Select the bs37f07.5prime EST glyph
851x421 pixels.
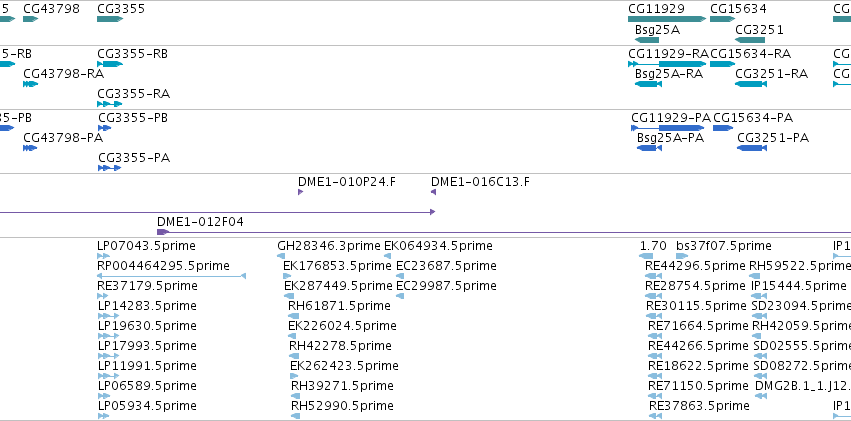pyautogui.click(x=682, y=256)
